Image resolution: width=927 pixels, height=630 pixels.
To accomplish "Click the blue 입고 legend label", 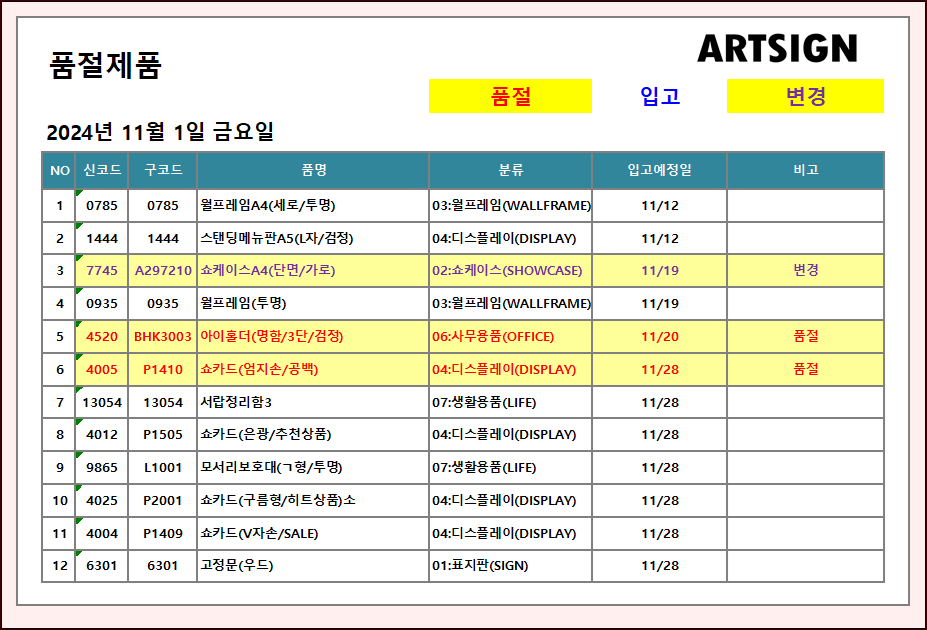I will click(x=660, y=96).
